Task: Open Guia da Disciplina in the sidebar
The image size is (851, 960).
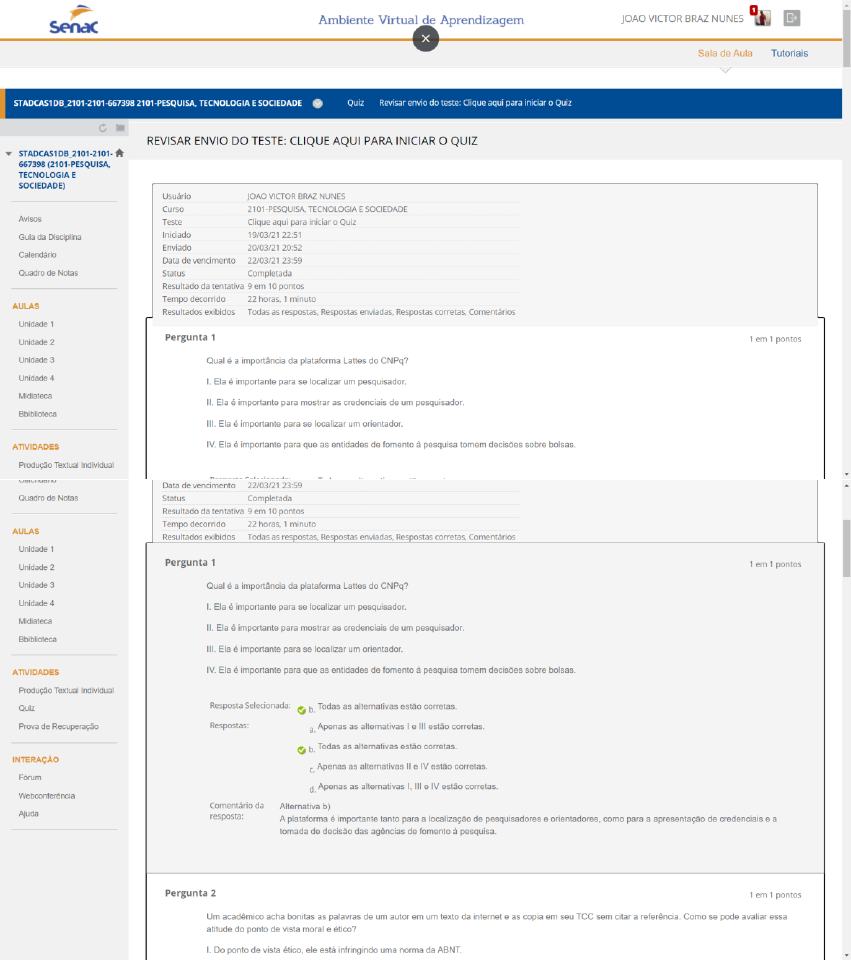Action: 49,237
